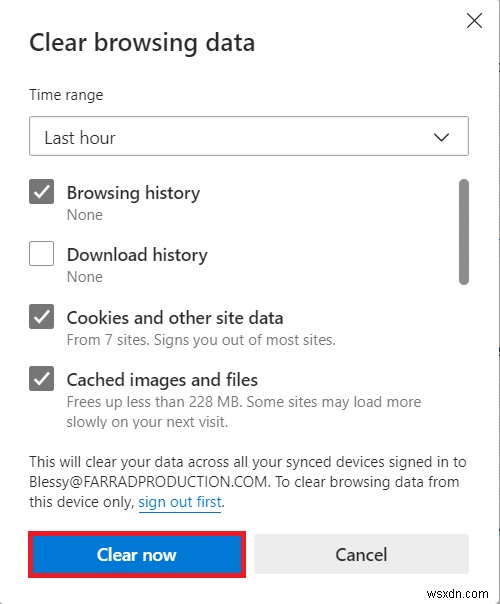This screenshot has width=500, height=604.
Task: Enable the Download history checkbox
Action: [42, 253]
